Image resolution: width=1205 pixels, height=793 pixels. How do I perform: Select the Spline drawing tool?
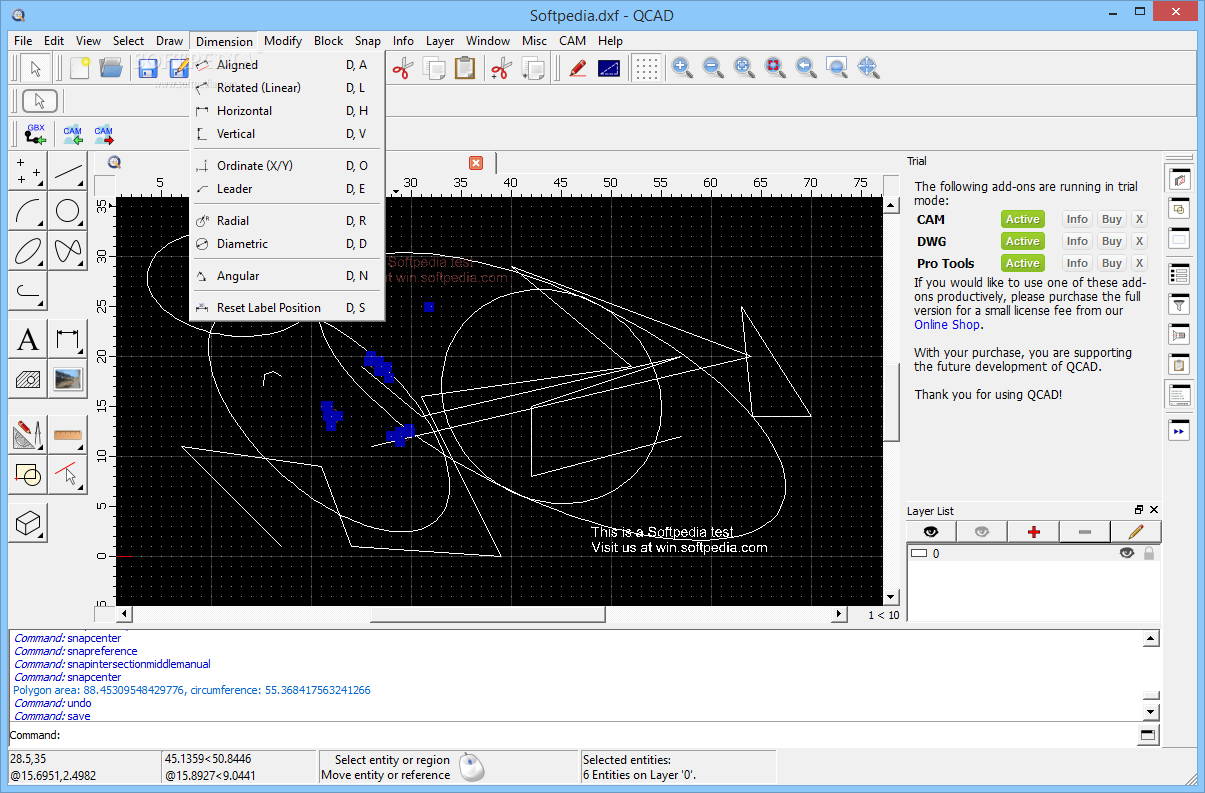tap(68, 250)
